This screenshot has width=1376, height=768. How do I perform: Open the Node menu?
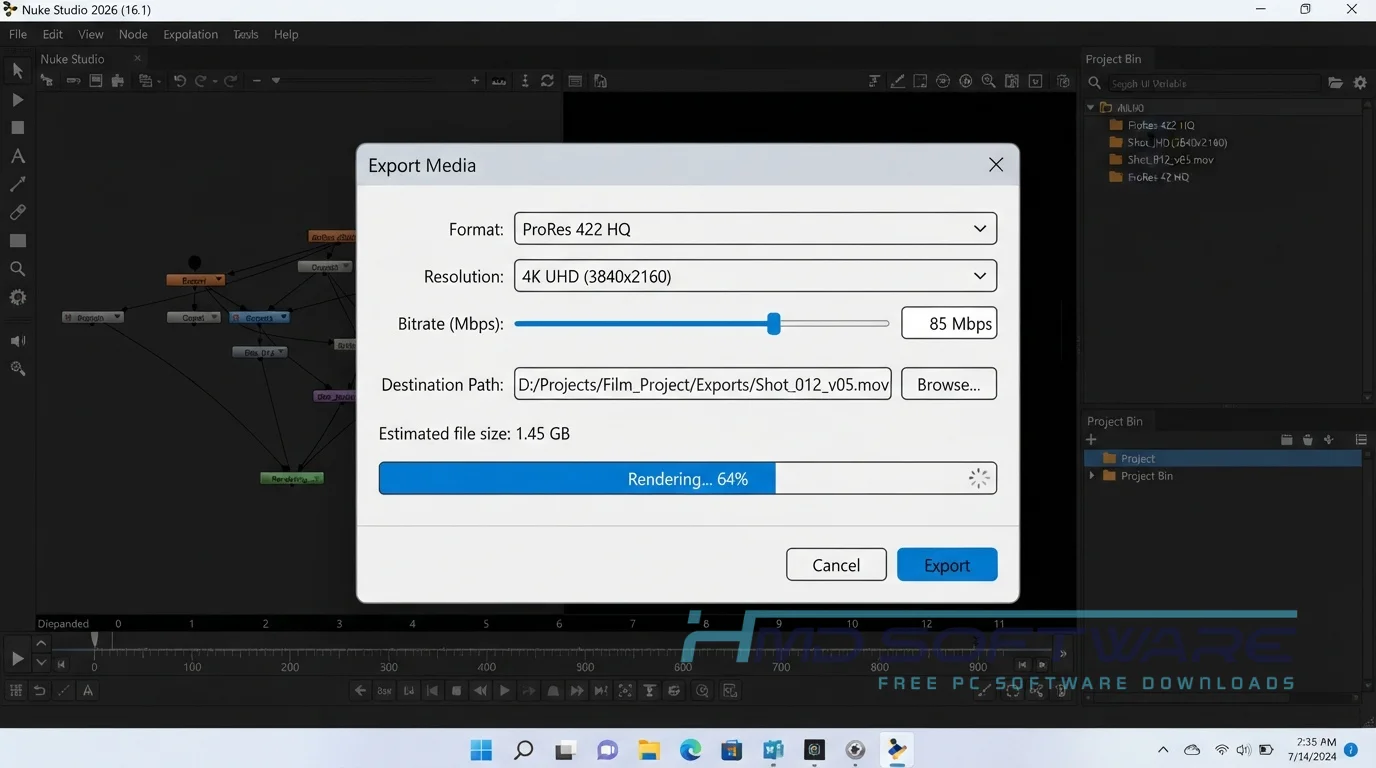(x=133, y=34)
